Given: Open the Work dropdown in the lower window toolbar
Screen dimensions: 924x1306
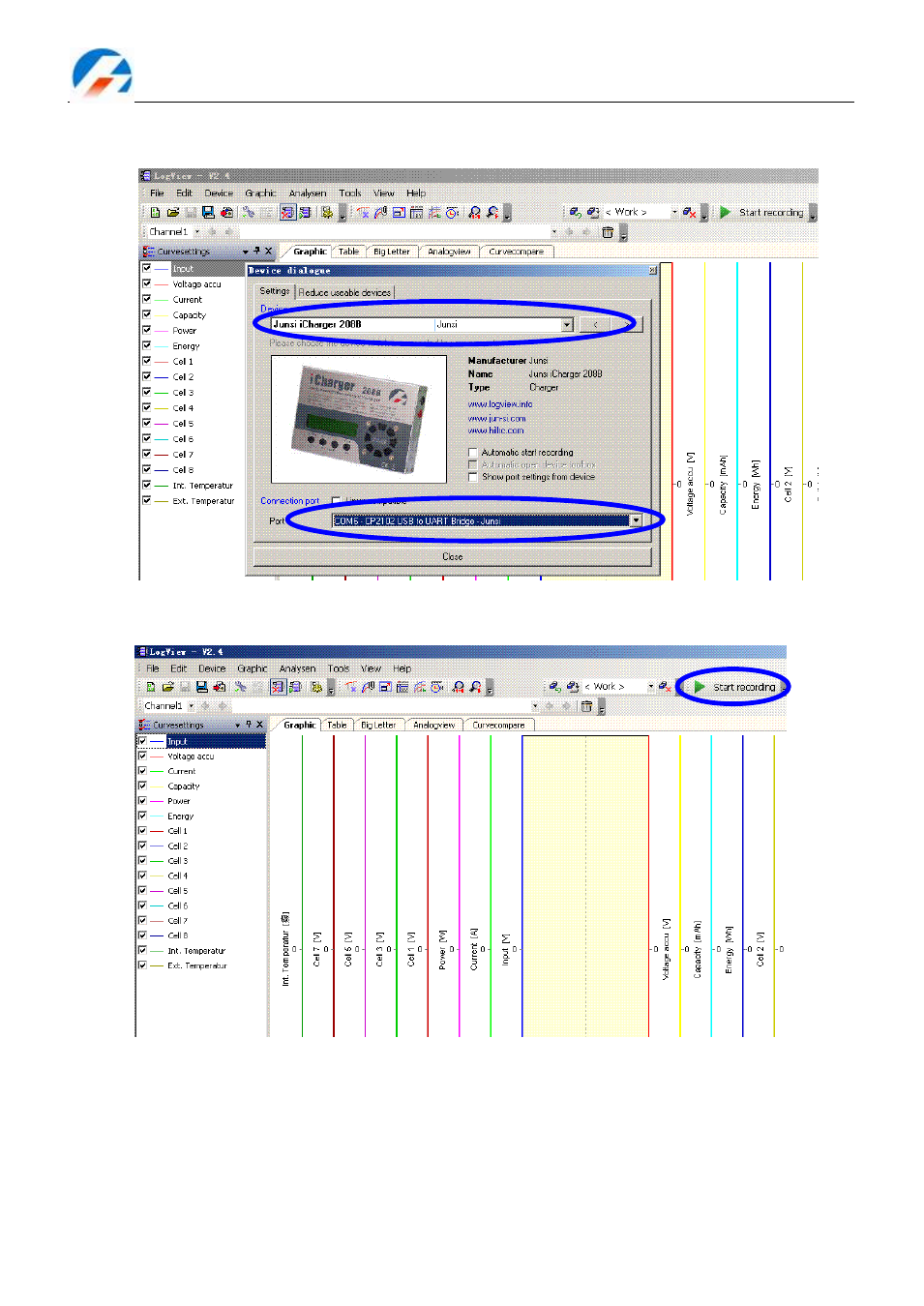Looking at the screenshot, I should 650,687.
